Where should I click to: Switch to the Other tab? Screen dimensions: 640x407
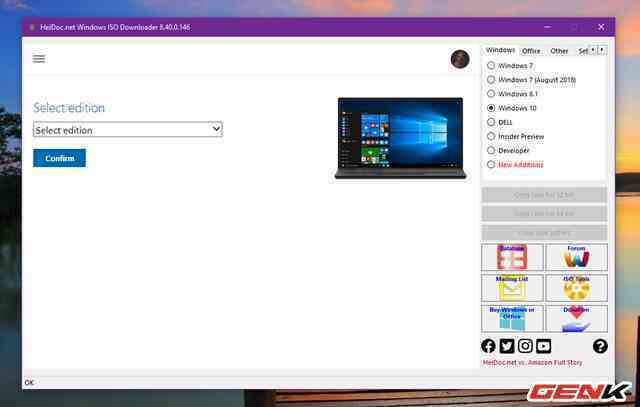(559, 51)
